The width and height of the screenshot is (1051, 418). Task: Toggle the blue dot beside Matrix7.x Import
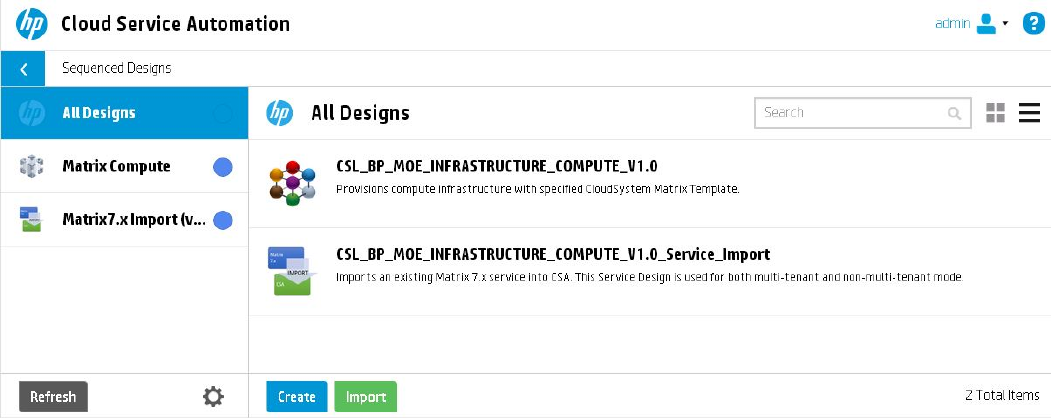click(223, 220)
